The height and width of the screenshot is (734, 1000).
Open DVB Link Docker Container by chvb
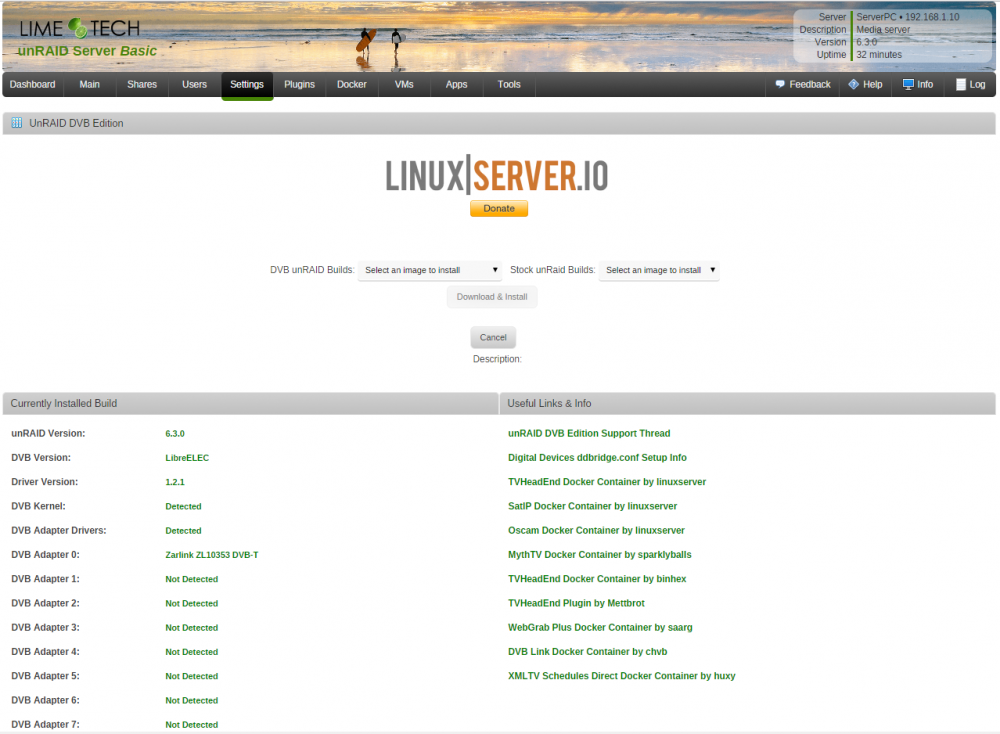pyautogui.click(x=587, y=652)
